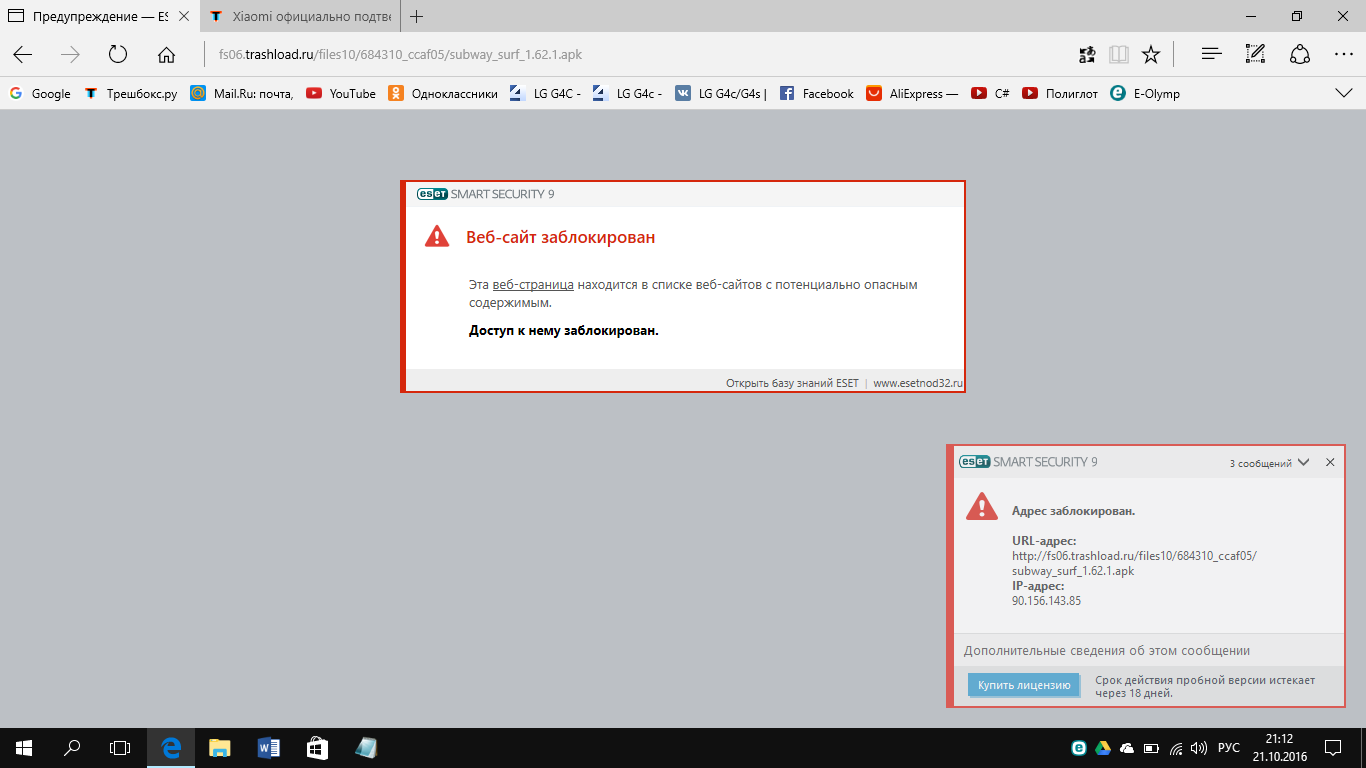Image resolution: width=1366 pixels, height=768 pixels.
Task: Open the Mail.Ru почта bookmark
Action: click(242, 93)
